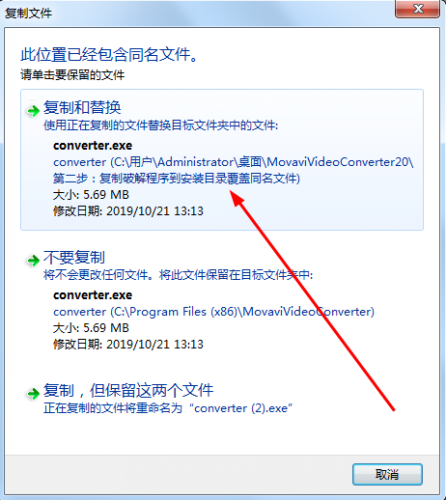
Task: Click the Program Files (x86) destination path
Action: [x=214, y=312]
